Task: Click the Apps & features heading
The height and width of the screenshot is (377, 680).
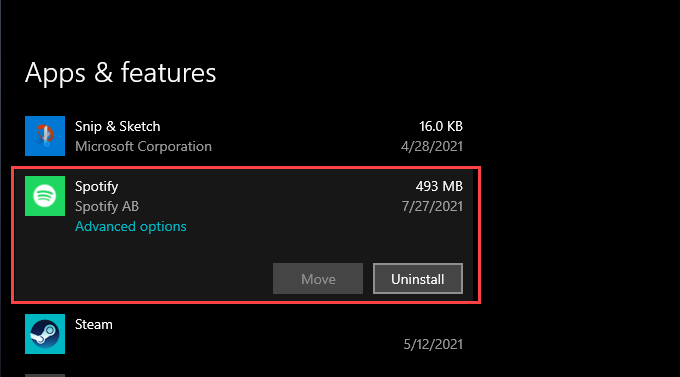Action: (121, 72)
